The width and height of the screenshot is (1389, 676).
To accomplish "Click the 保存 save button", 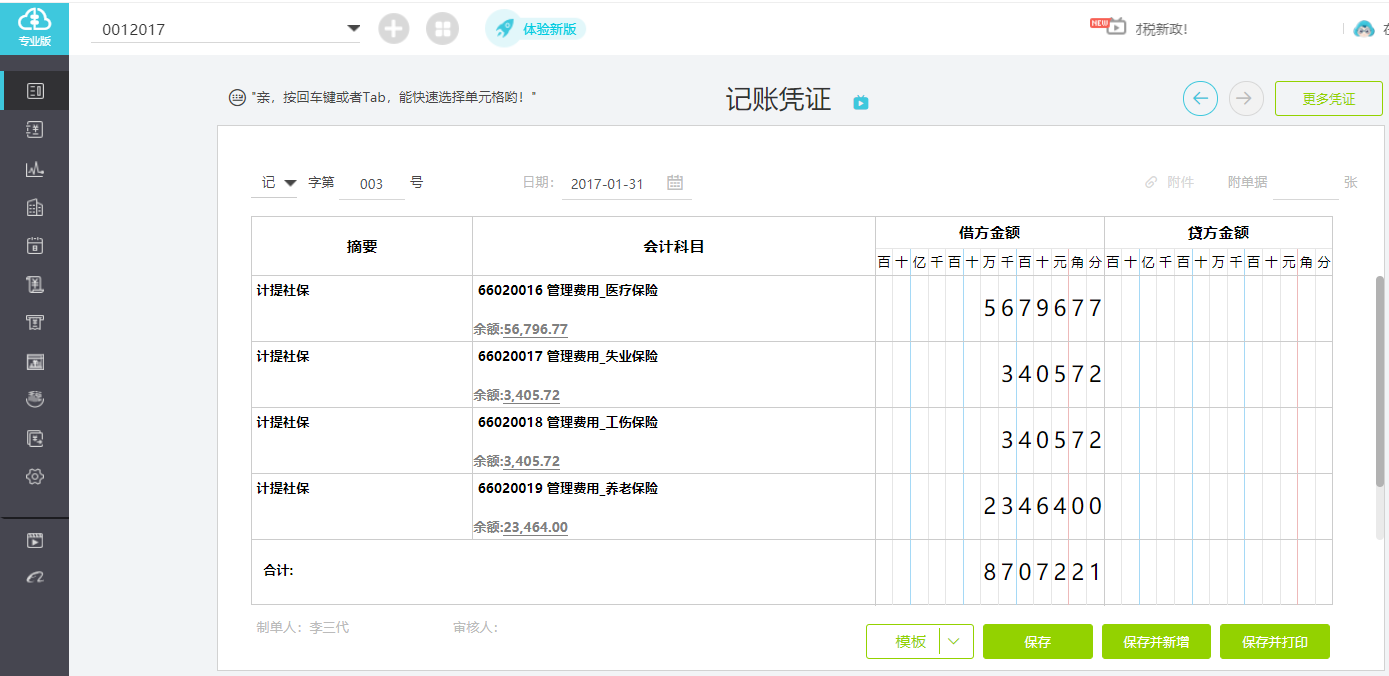I will [1038, 642].
